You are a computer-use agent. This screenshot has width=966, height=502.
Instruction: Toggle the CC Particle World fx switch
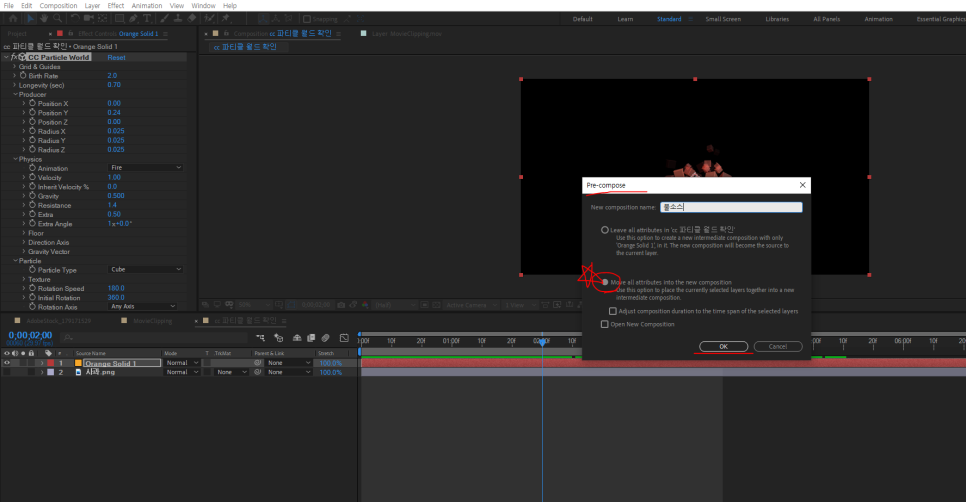[14, 57]
